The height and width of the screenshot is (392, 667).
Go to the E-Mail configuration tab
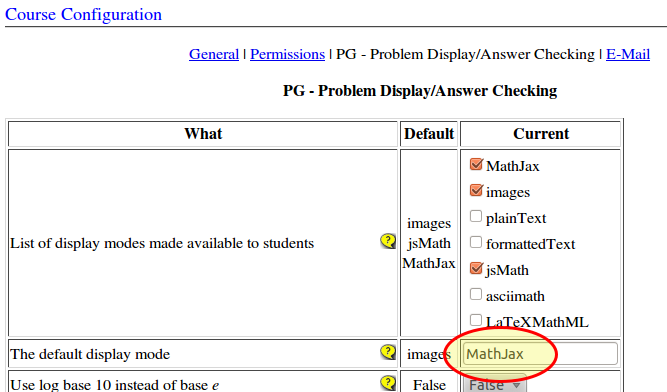click(628, 54)
